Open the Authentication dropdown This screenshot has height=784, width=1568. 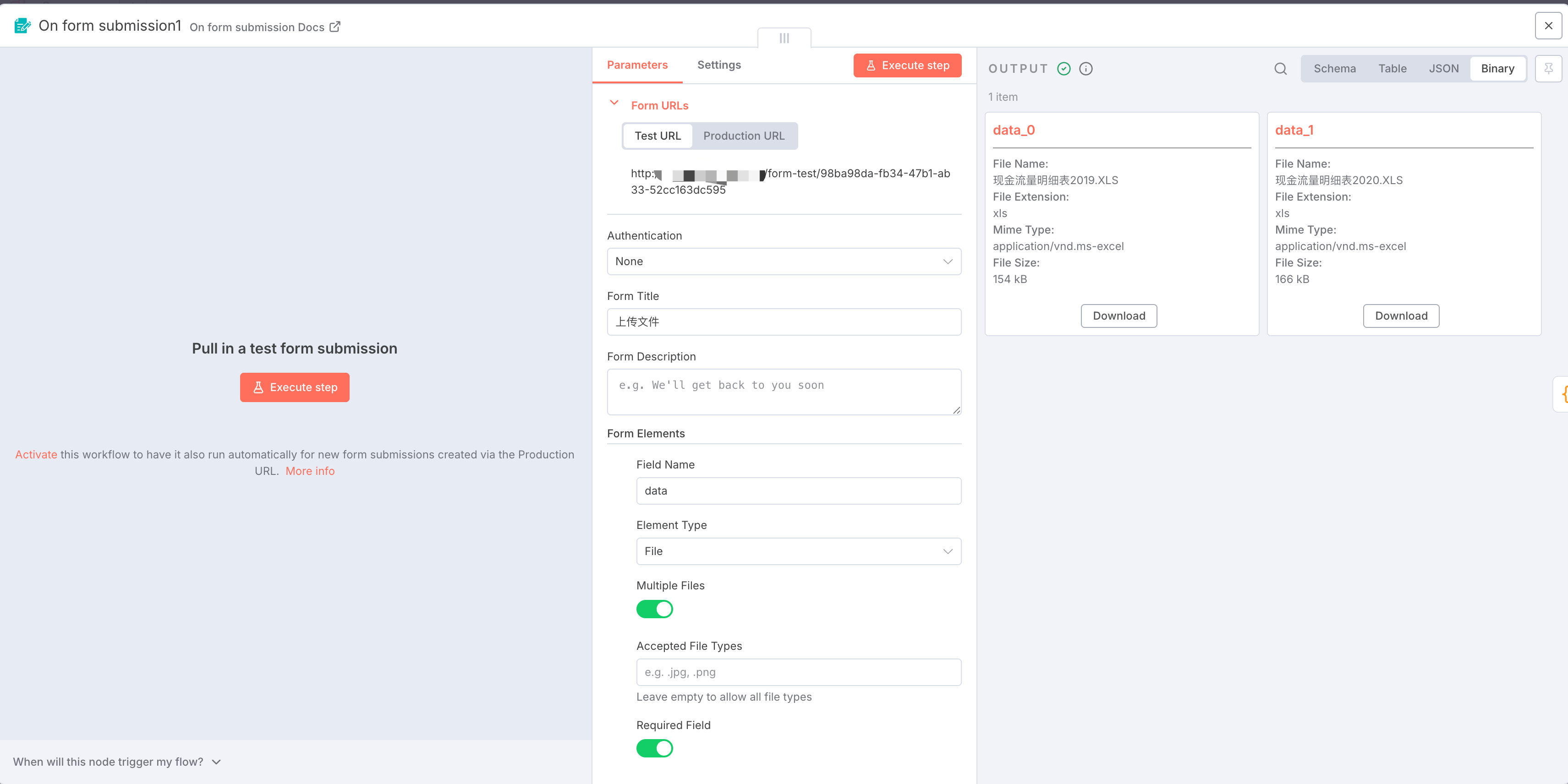pos(784,261)
